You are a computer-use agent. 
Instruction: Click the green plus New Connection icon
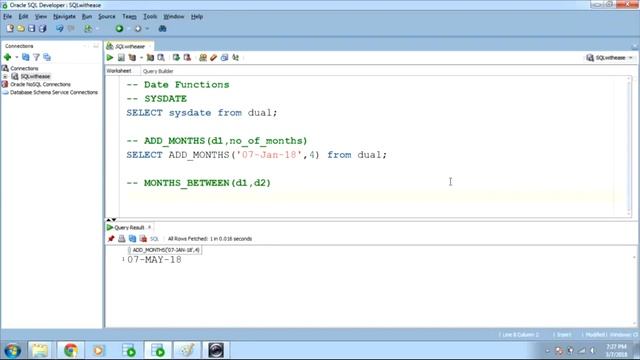pos(7,57)
